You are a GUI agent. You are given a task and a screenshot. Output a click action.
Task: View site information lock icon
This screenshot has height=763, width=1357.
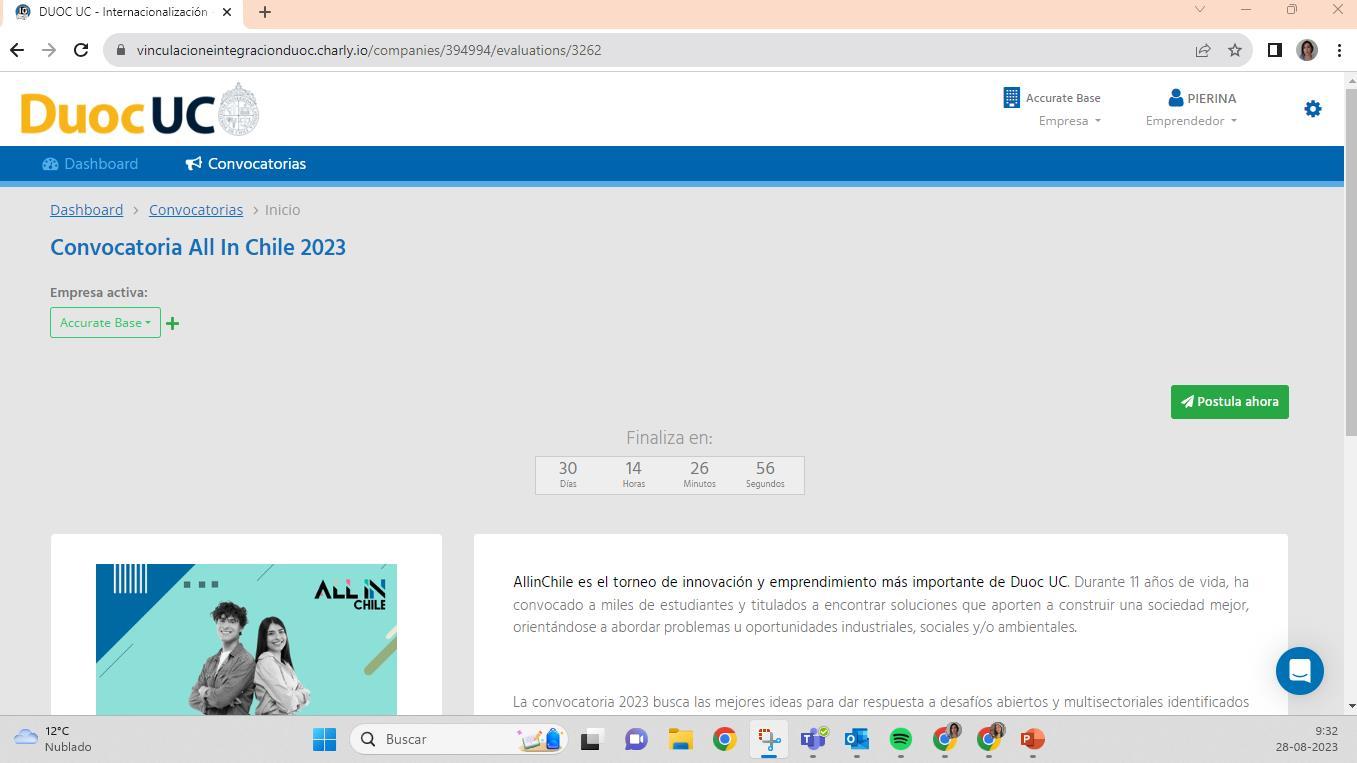120,50
